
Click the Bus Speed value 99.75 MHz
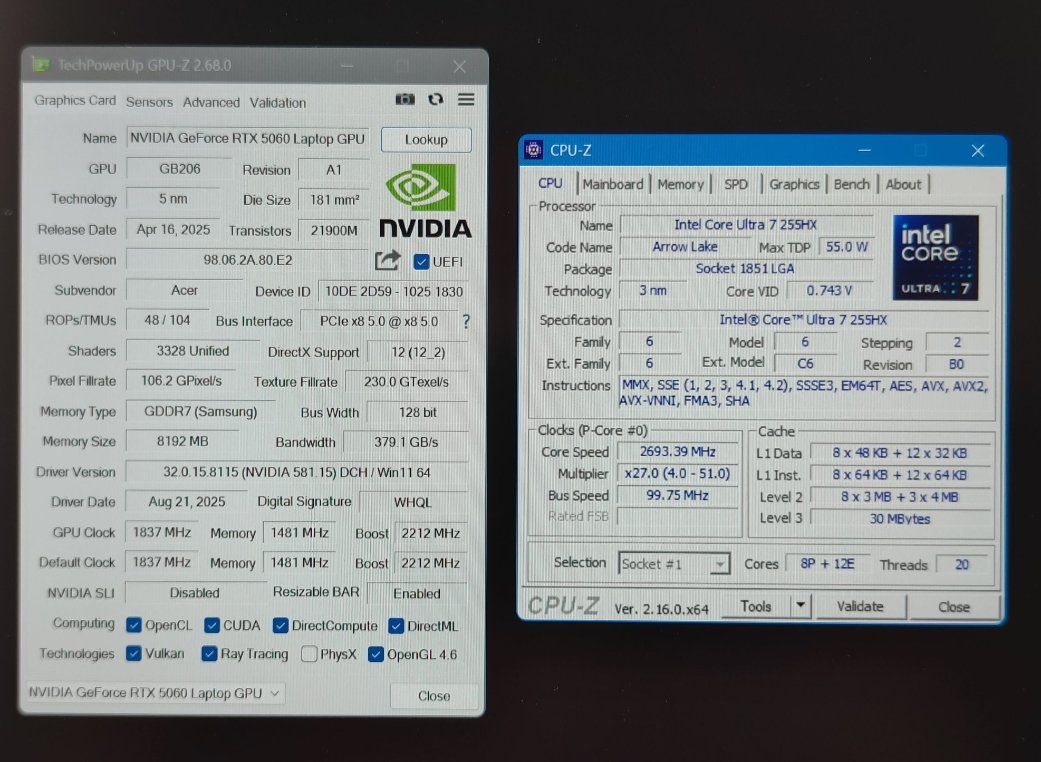[678, 495]
